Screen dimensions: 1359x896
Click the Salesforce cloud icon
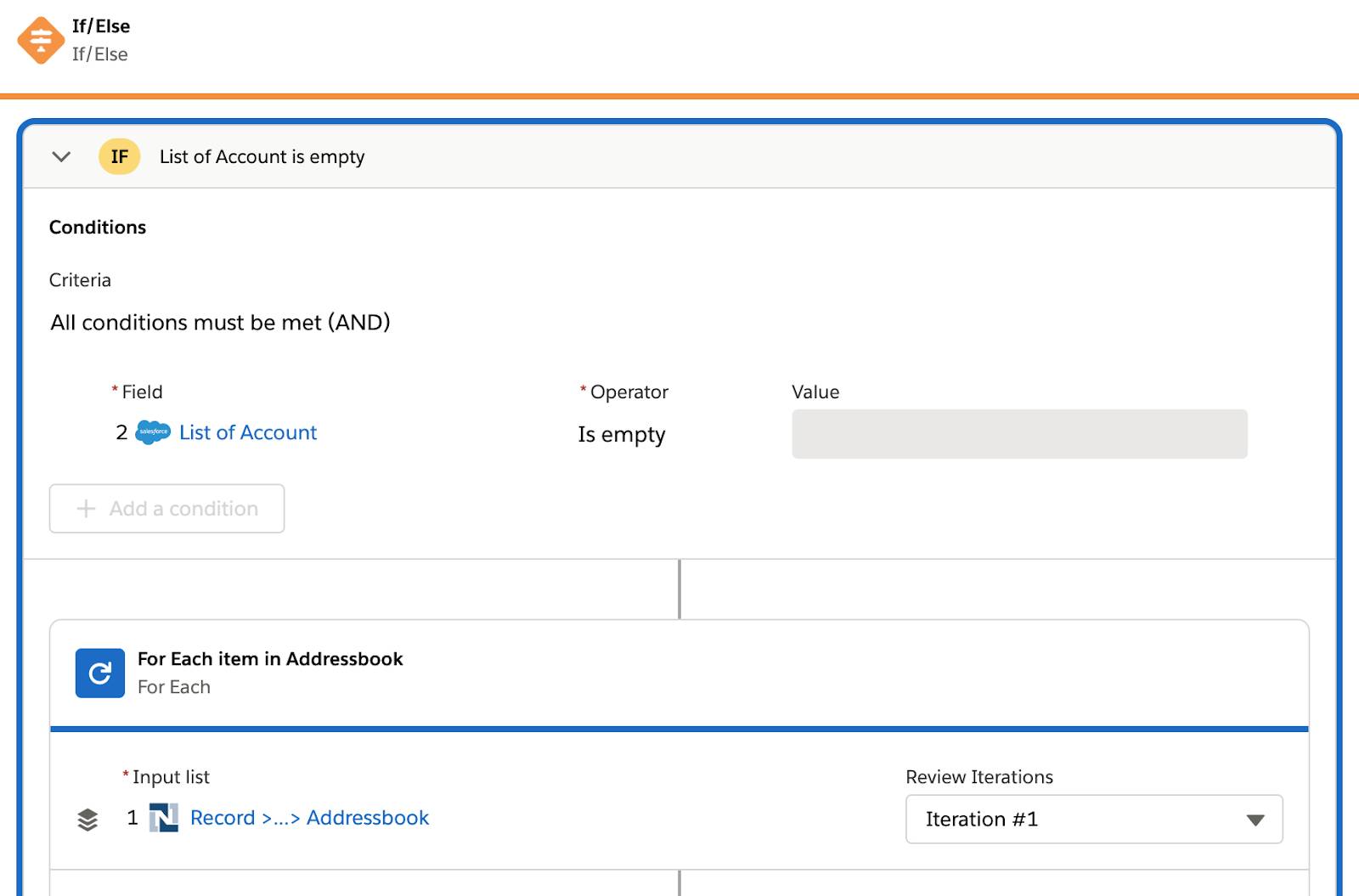[x=153, y=432]
